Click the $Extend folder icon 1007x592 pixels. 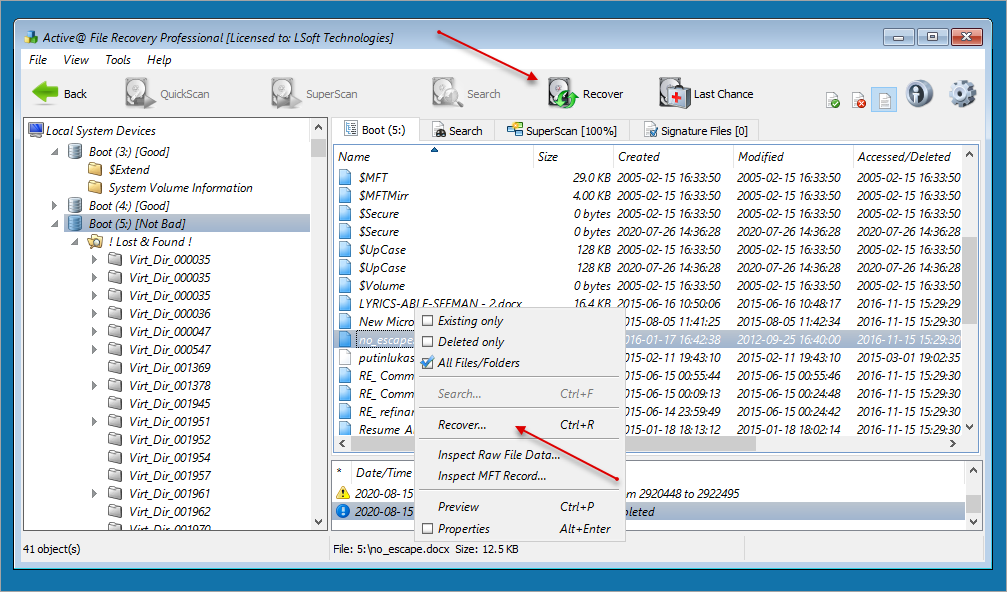pyautogui.click(x=95, y=170)
